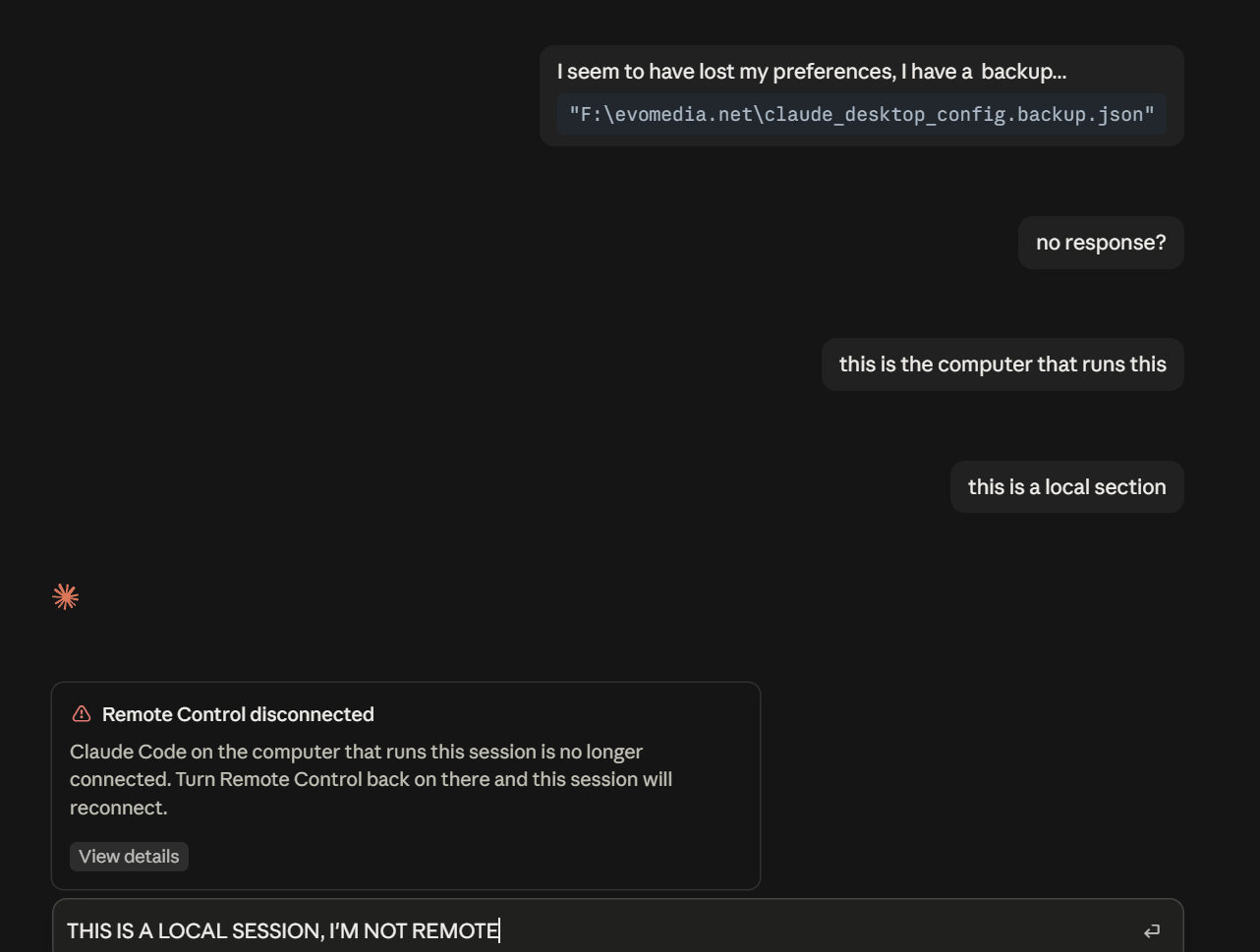Click the orange Claude starburst thinking icon

point(66,596)
